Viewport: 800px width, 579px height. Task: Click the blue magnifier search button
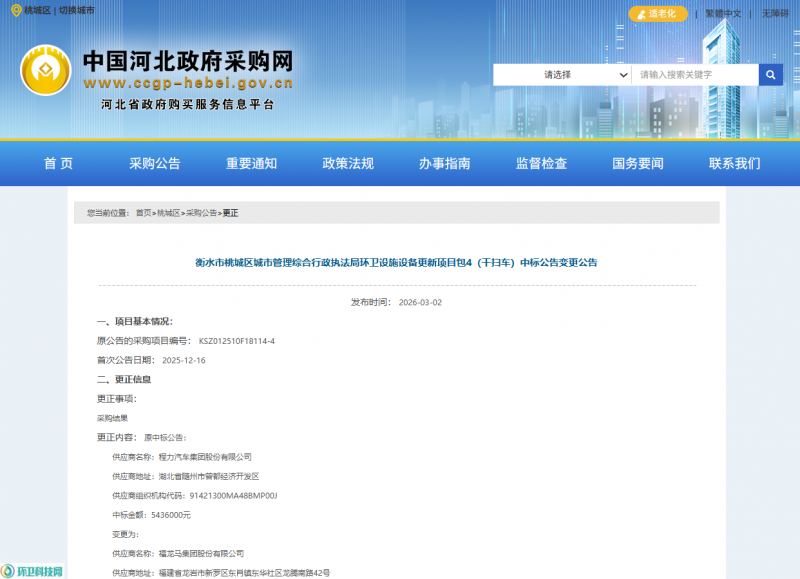pos(770,75)
